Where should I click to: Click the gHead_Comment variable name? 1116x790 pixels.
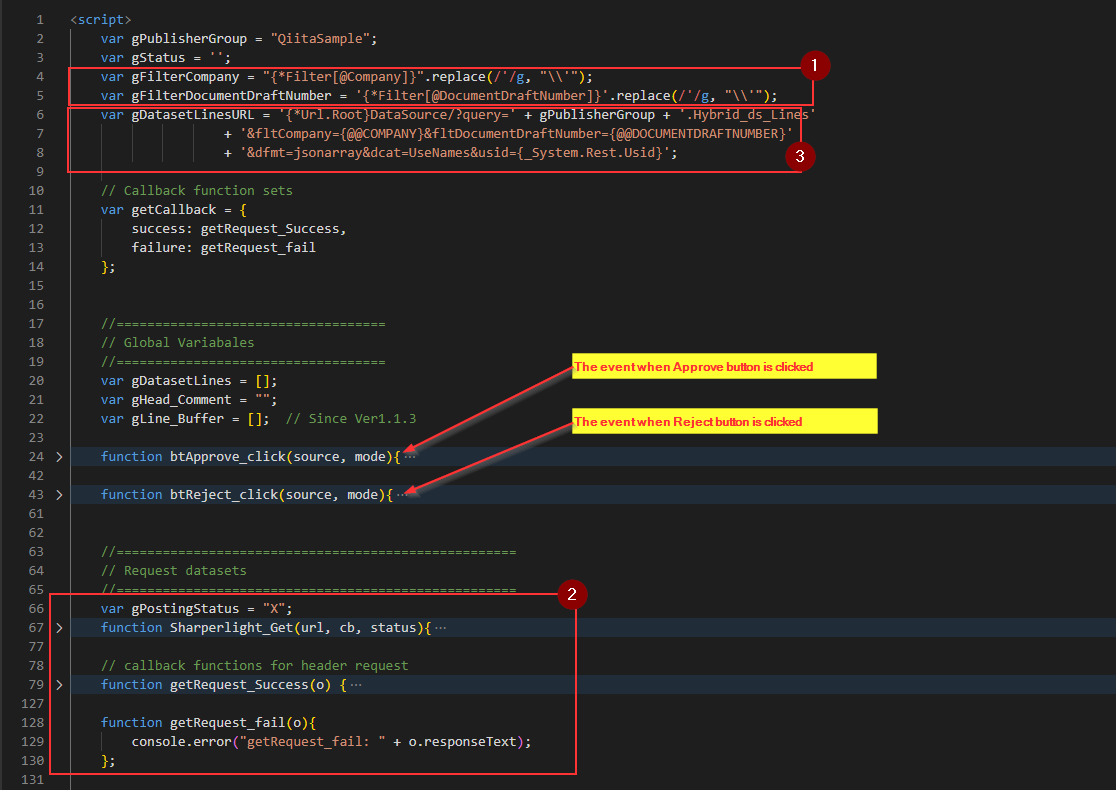click(x=181, y=400)
